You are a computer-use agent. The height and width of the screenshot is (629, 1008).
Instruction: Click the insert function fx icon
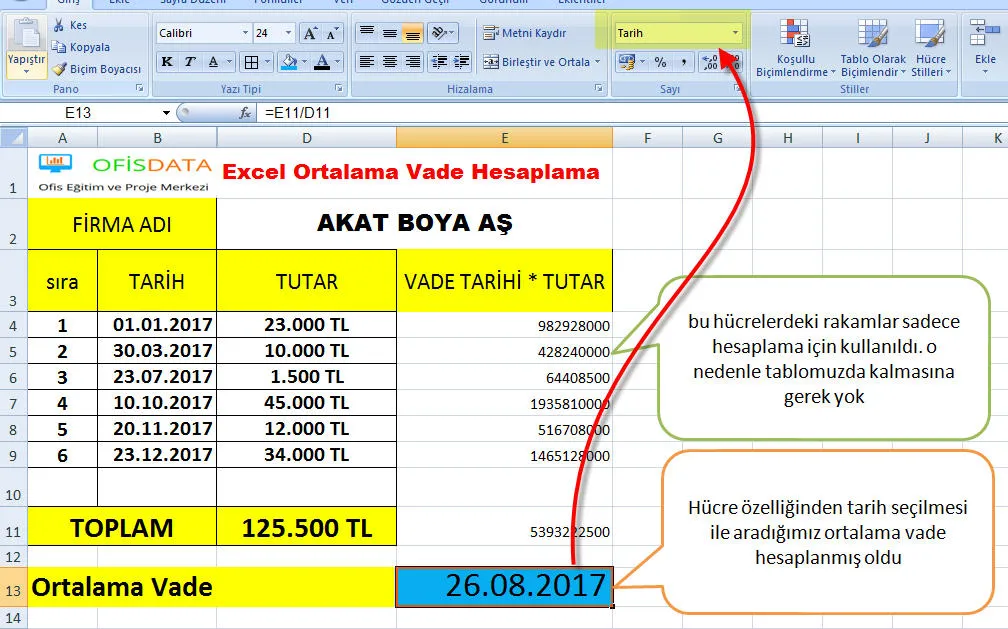245,113
